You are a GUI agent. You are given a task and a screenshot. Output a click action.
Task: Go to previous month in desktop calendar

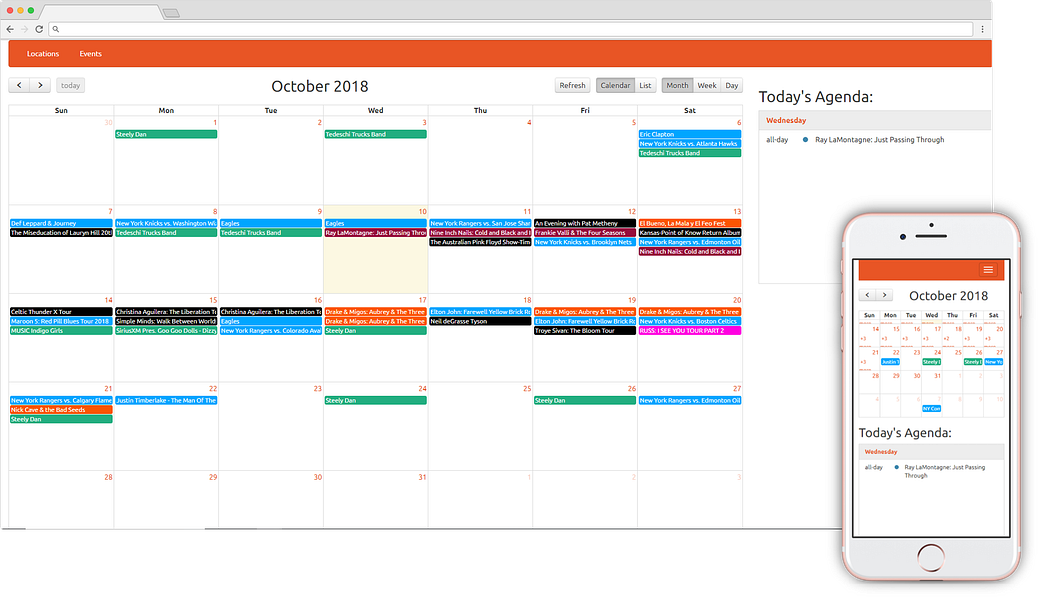[x=19, y=85]
